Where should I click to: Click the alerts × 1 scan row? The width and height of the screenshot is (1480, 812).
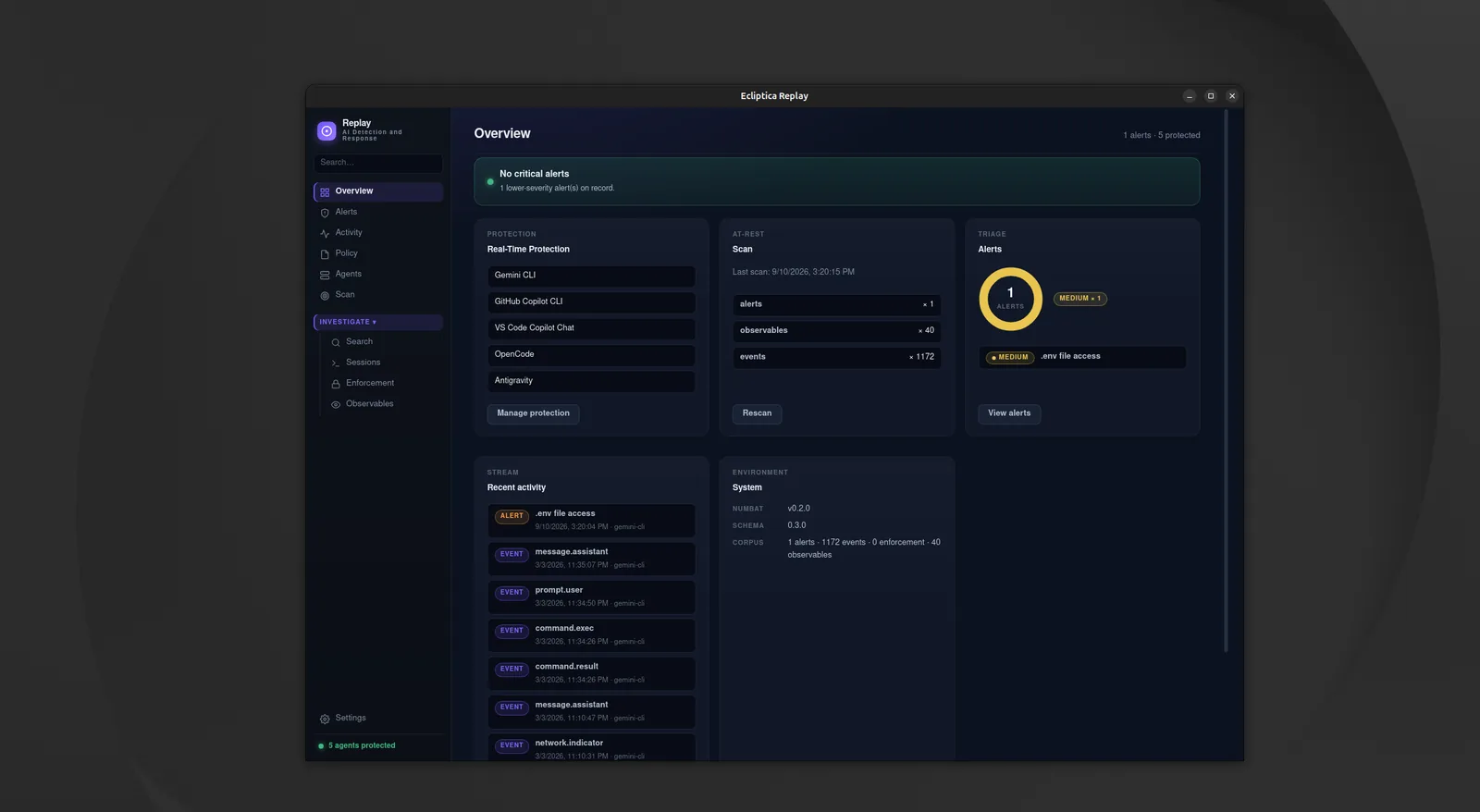point(837,304)
